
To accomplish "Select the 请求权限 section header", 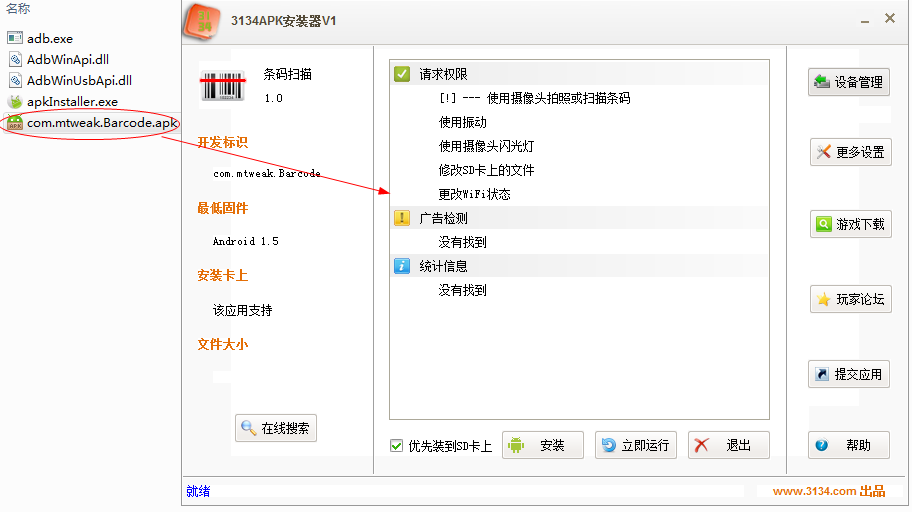I will 579,74.
